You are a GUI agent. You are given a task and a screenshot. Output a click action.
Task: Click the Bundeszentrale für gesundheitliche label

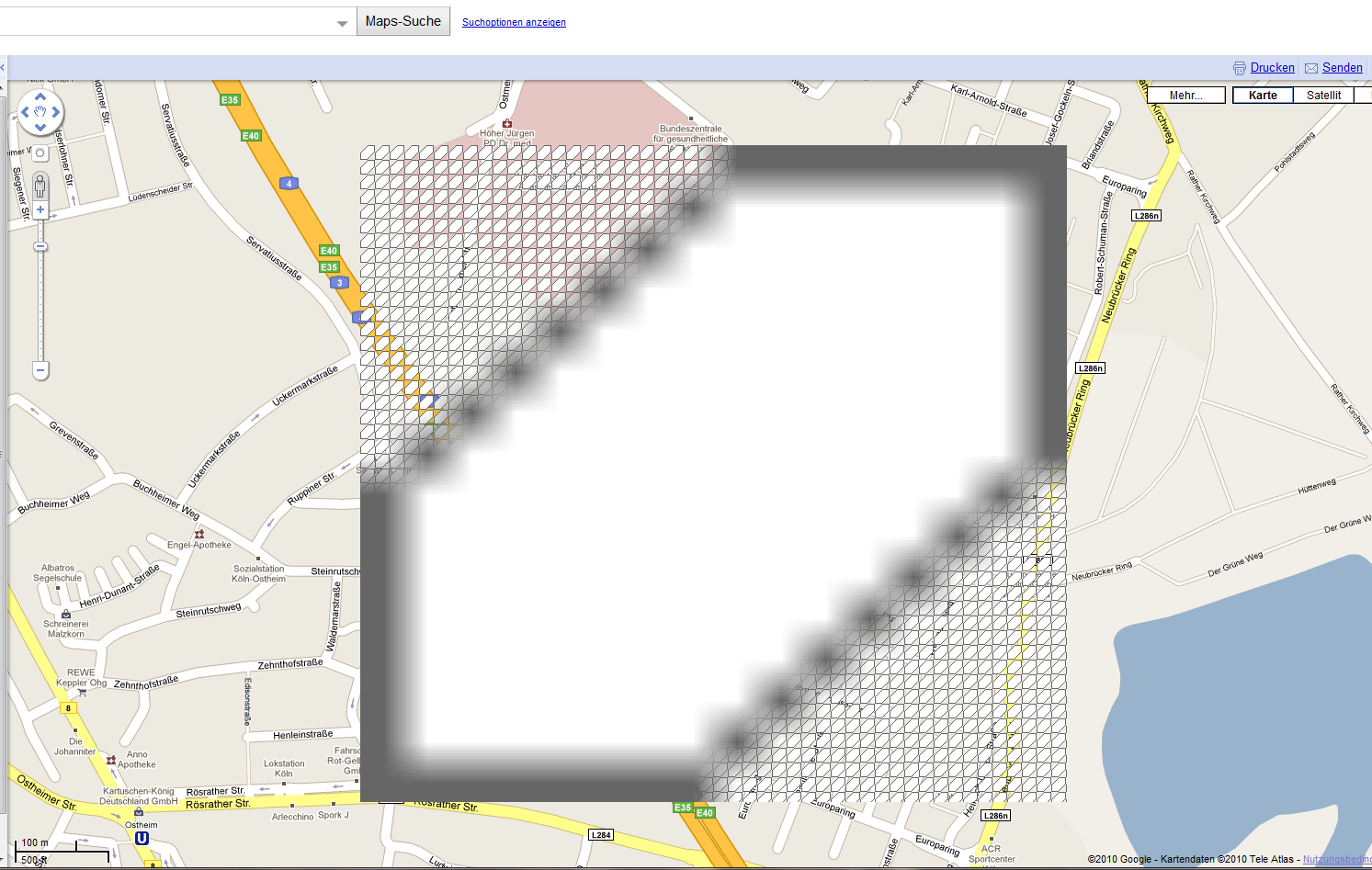(x=691, y=134)
